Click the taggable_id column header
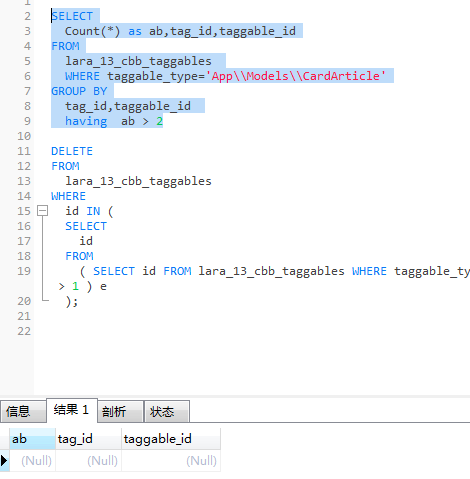 171,439
